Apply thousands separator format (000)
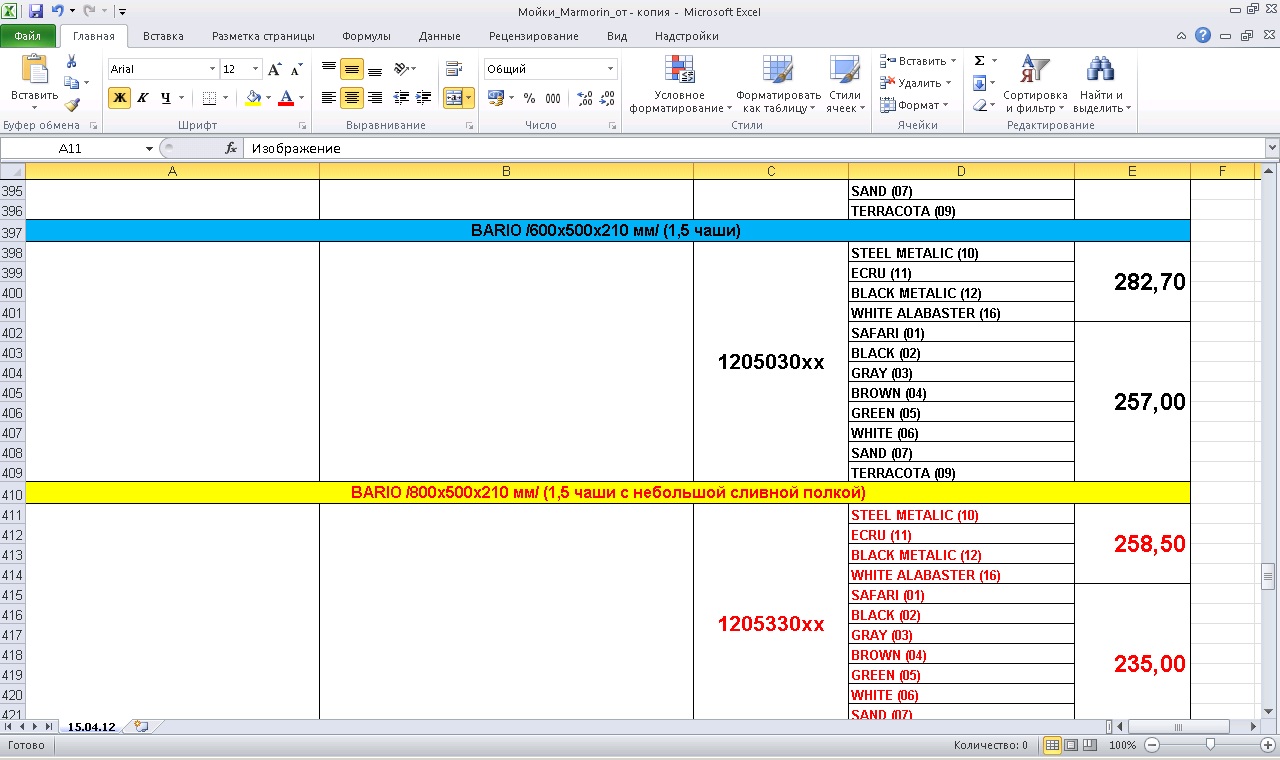This screenshot has height=760, width=1280. (x=552, y=98)
